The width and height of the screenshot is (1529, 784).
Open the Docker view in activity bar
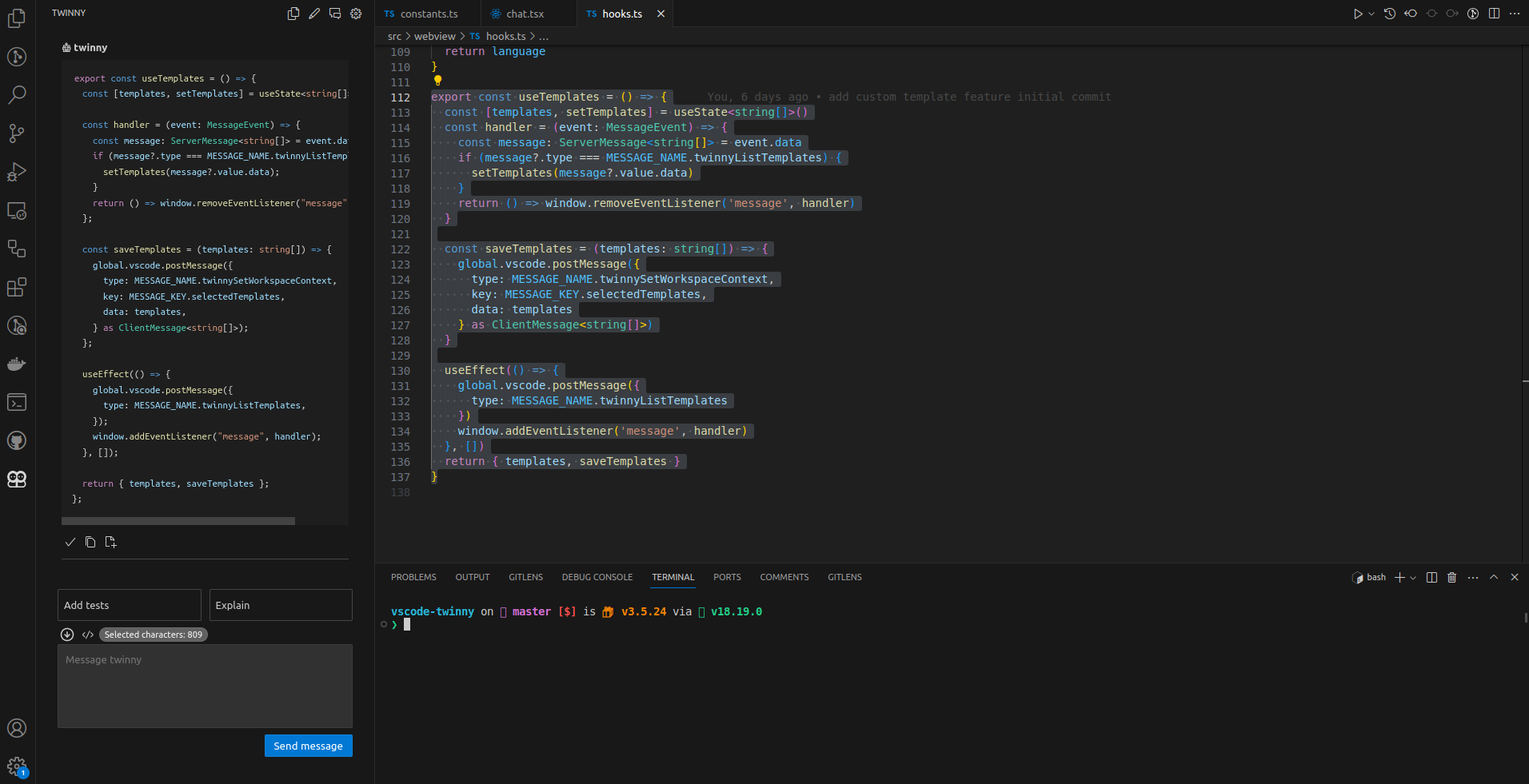pyautogui.click(x=17, y=364)
